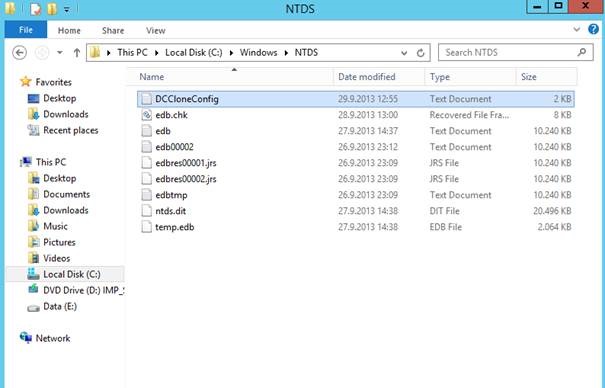The height and width of the screenshot is (388, 605).
Task: Go up one folder level
Action: tap(77, 52)
